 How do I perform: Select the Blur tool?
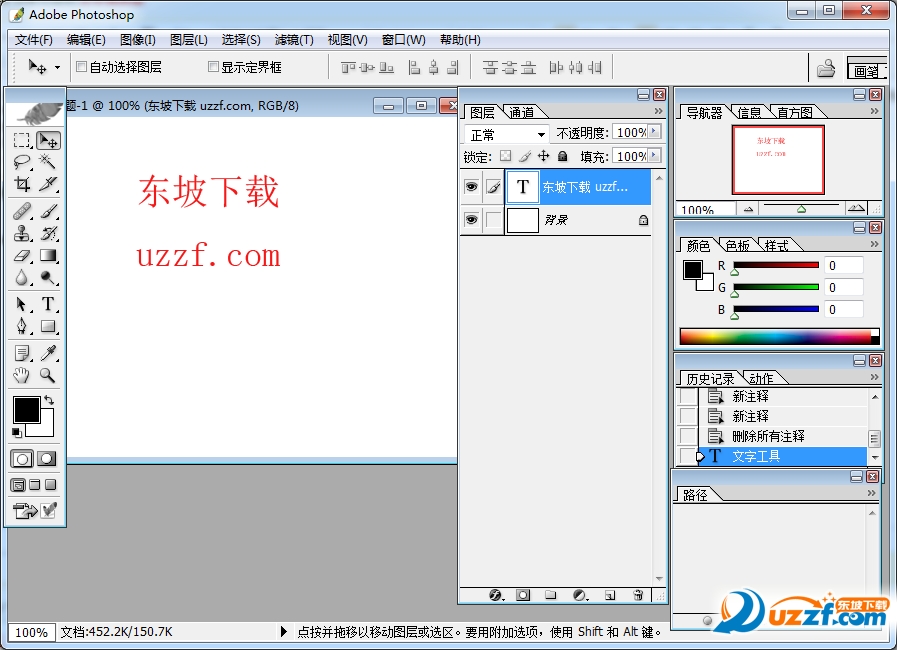click(x=22, y=278)
